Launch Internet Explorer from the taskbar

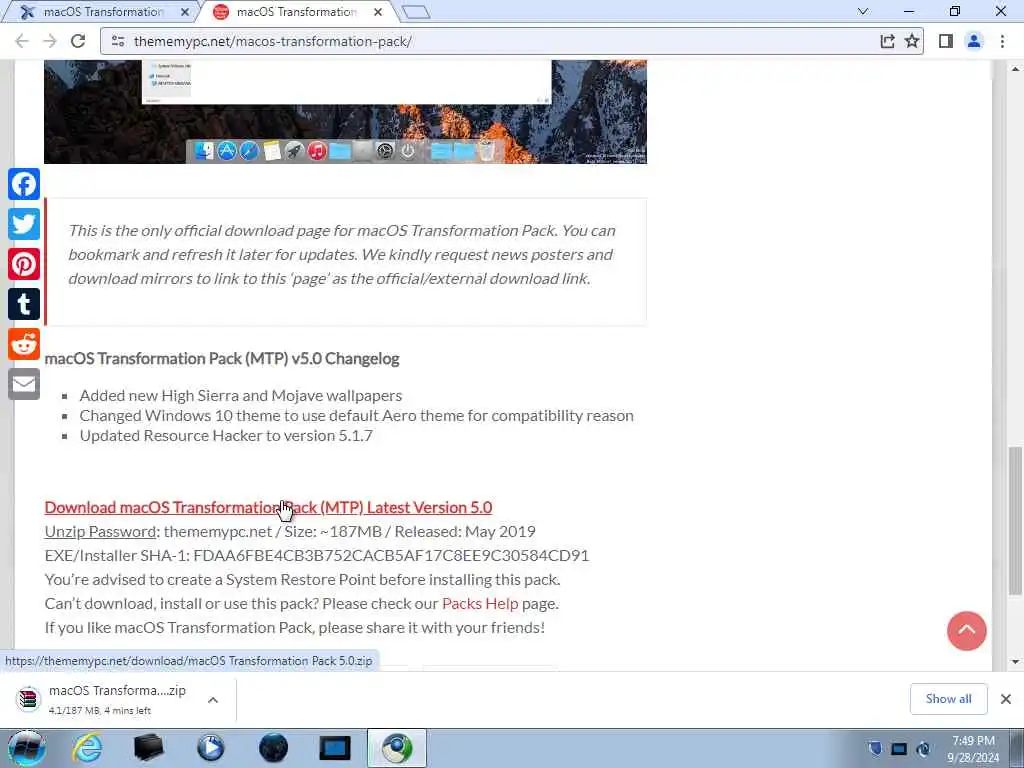[x=87, y=748]
